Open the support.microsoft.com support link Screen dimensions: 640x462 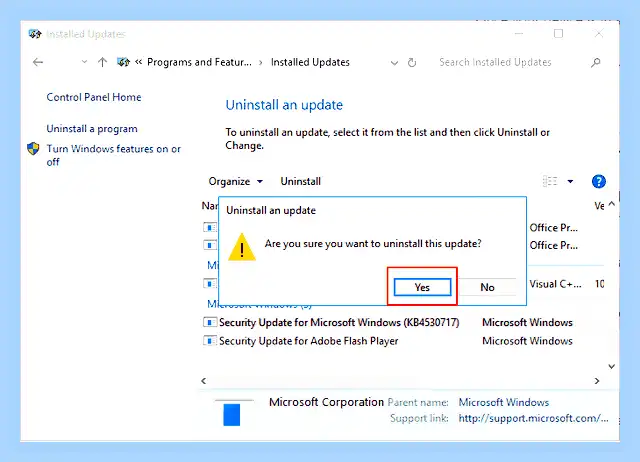(x=533, y=418)
